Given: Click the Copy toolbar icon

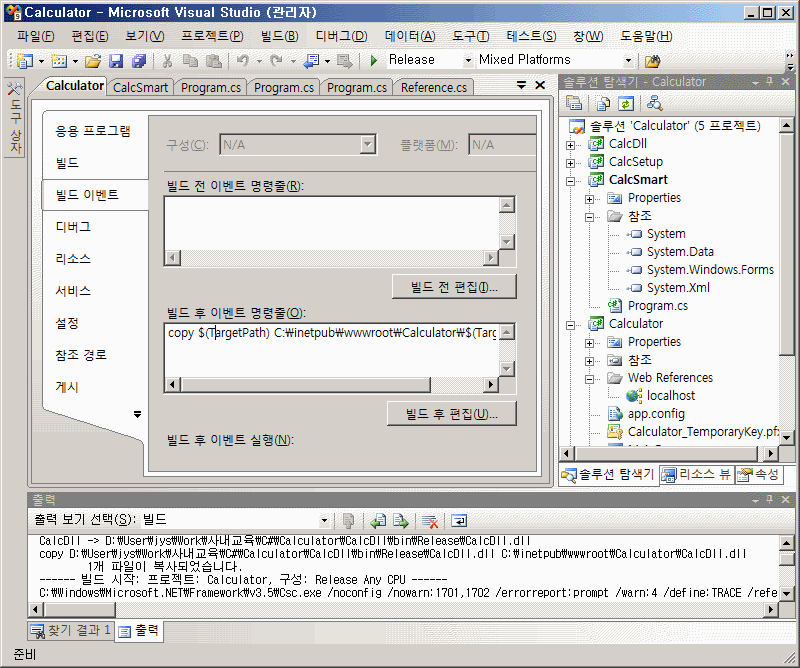Looking at the screenshot, I should tap(190, 61).
